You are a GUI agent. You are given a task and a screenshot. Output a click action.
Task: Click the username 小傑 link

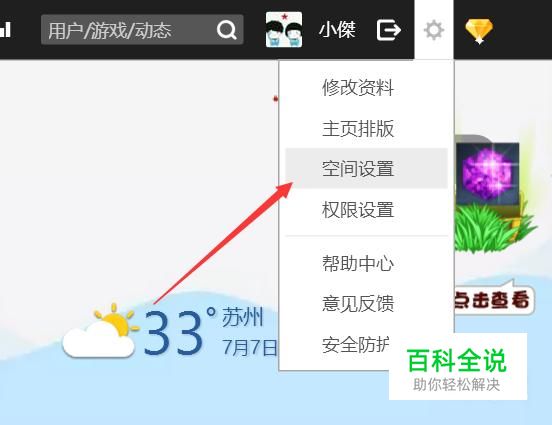point(337,30)
